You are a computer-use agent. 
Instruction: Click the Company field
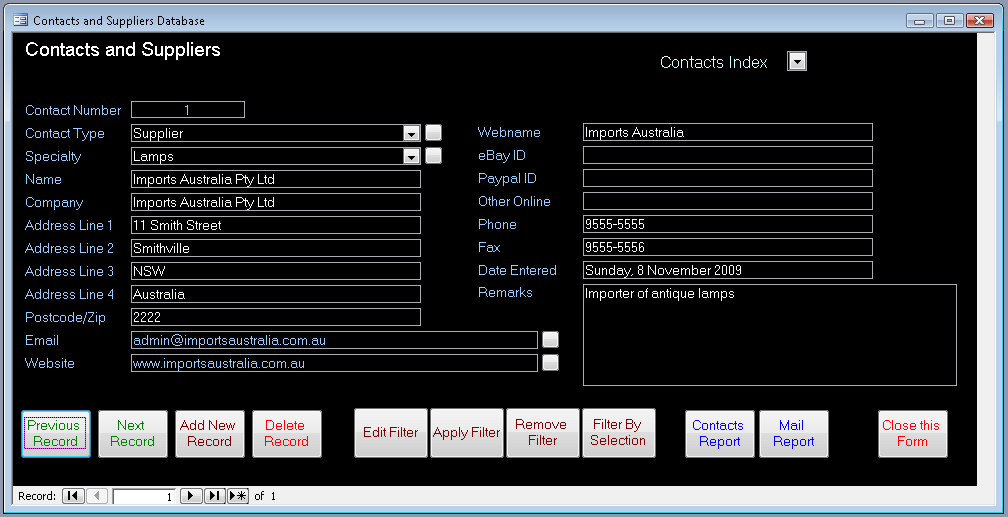tap(276, 202)
